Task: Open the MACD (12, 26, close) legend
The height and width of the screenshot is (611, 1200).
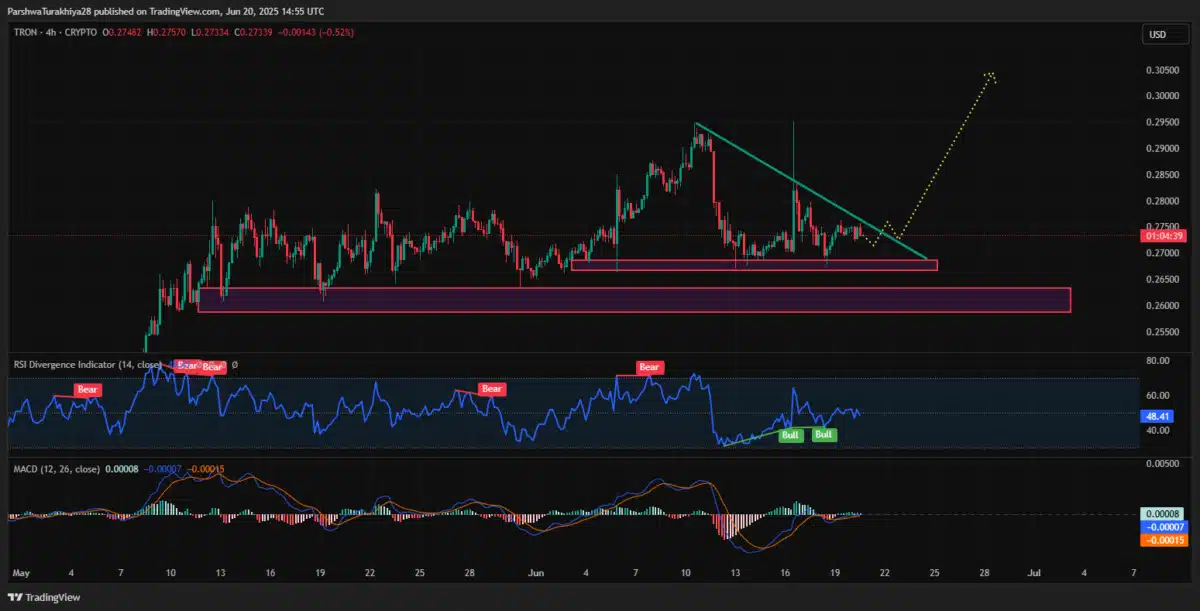Action: [56, 468]
